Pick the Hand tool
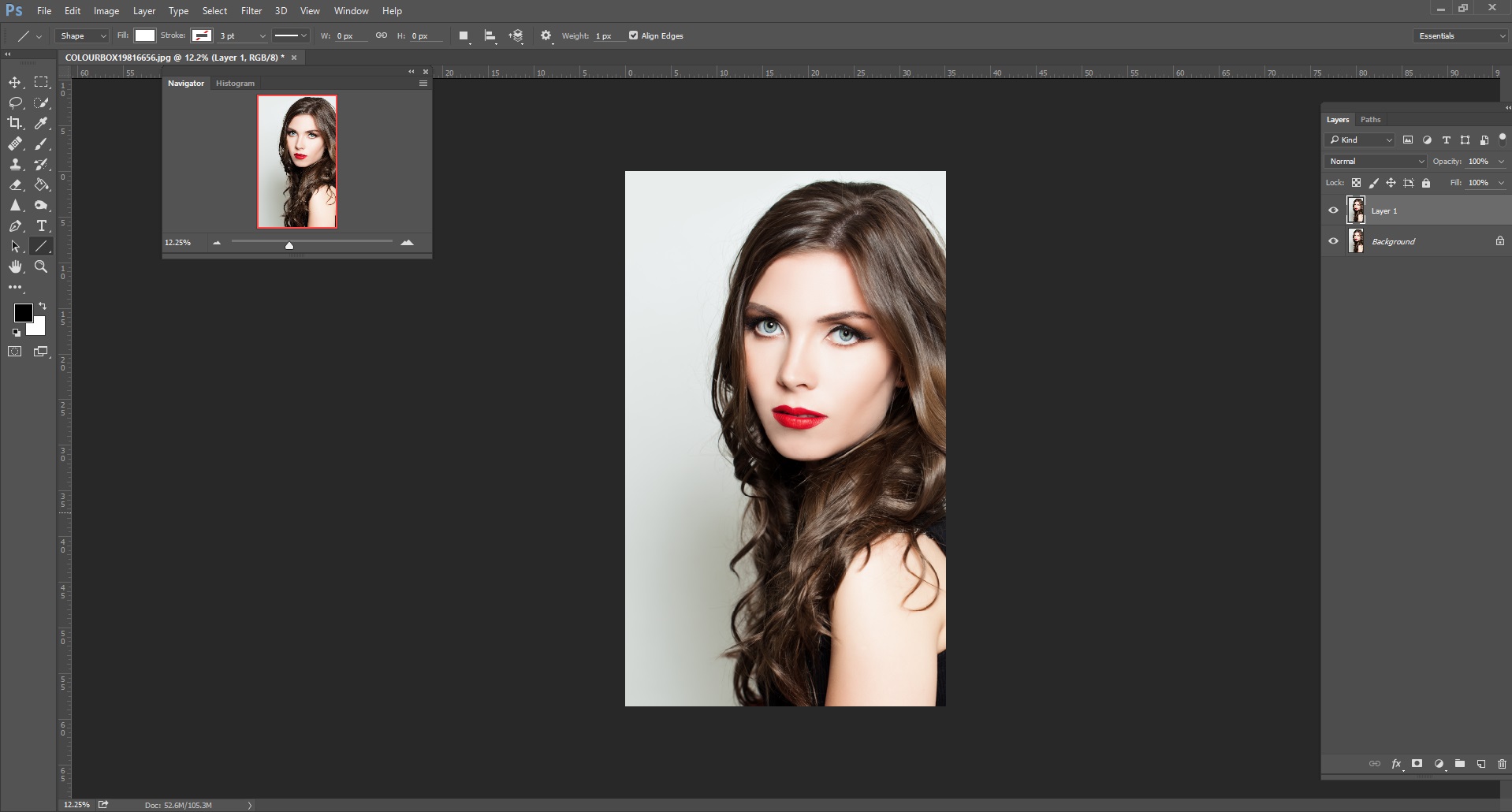This screenshot has height=812, width=1512. 15,267
